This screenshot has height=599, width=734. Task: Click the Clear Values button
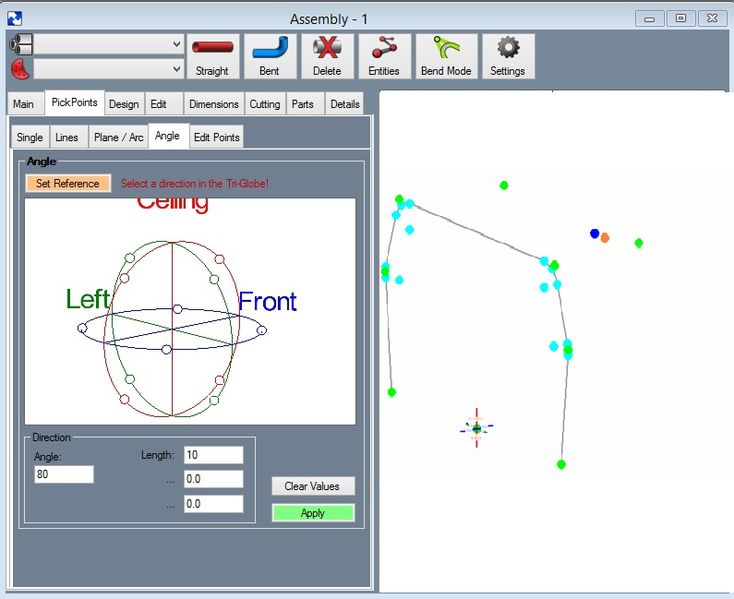tap(313, 486)
